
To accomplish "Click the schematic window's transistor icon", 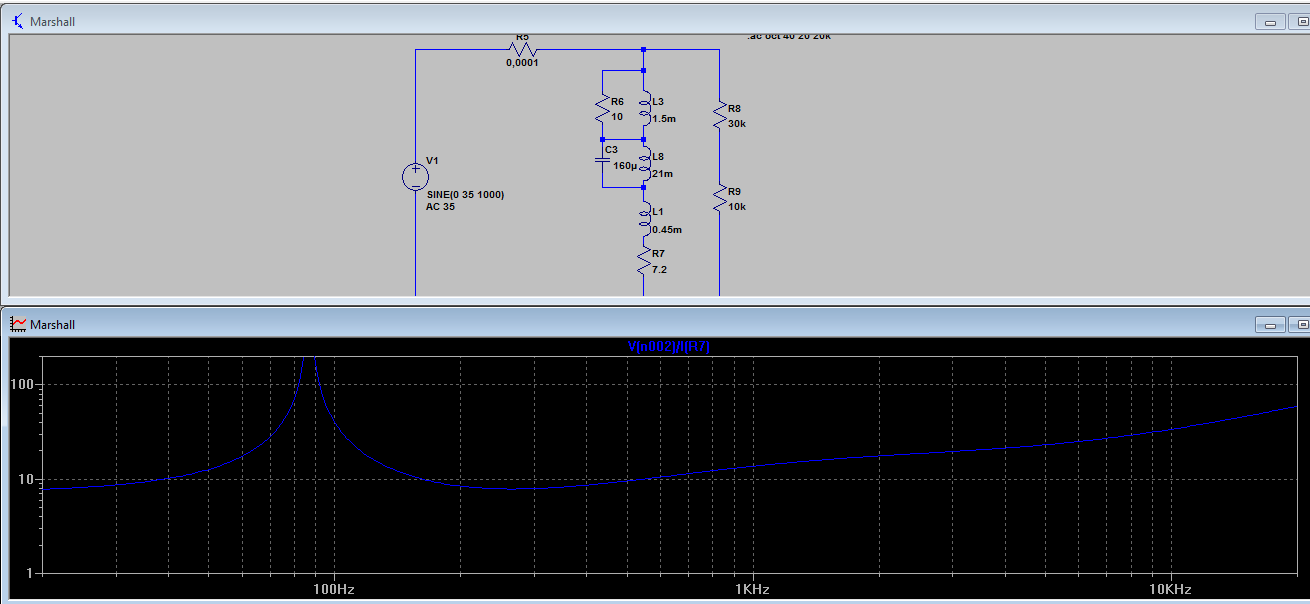I will pyautogui.click(x=17, y=21).
